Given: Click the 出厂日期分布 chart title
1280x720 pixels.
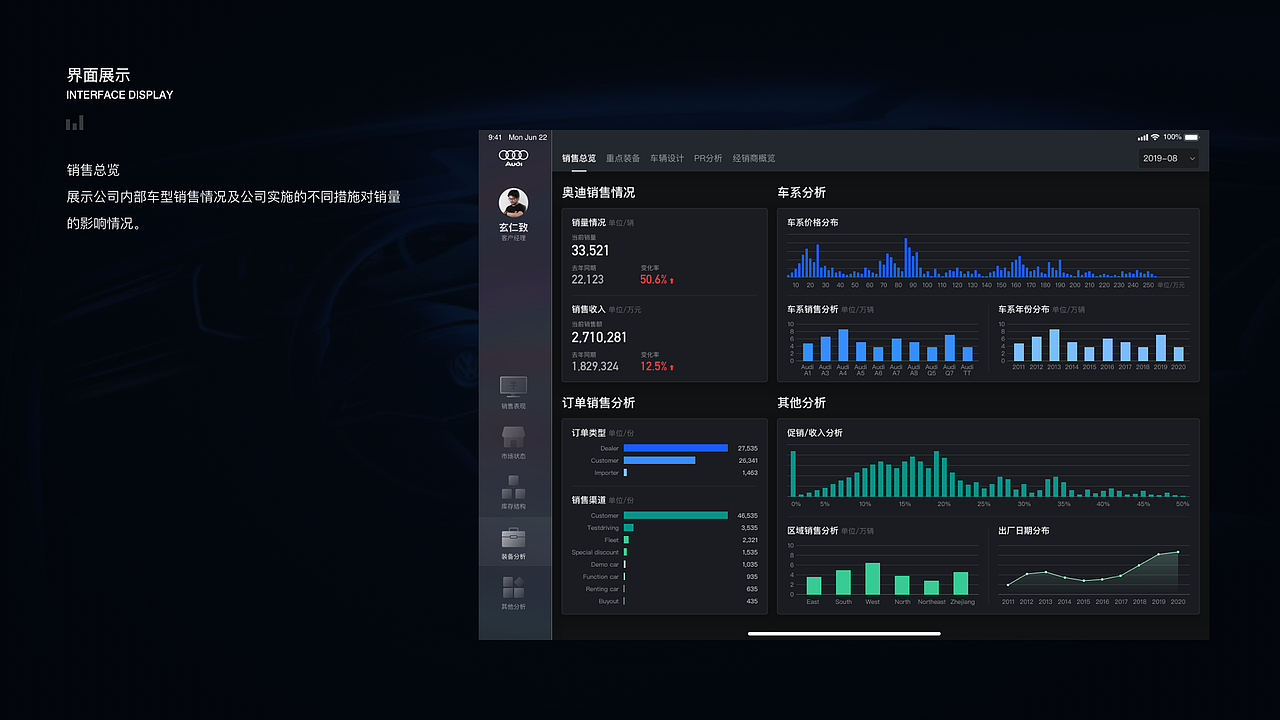Looking at the screenshot, I should pos(1024,531).
